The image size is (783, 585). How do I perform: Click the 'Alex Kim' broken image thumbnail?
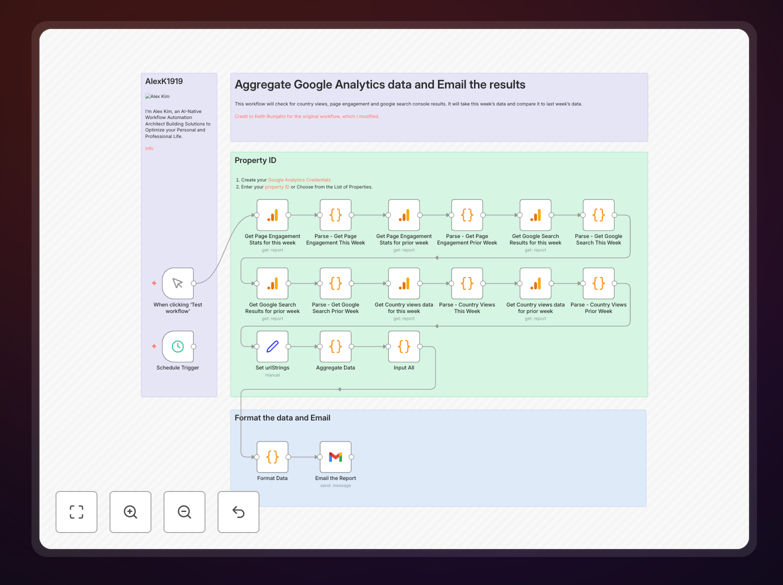coord(157,96)
